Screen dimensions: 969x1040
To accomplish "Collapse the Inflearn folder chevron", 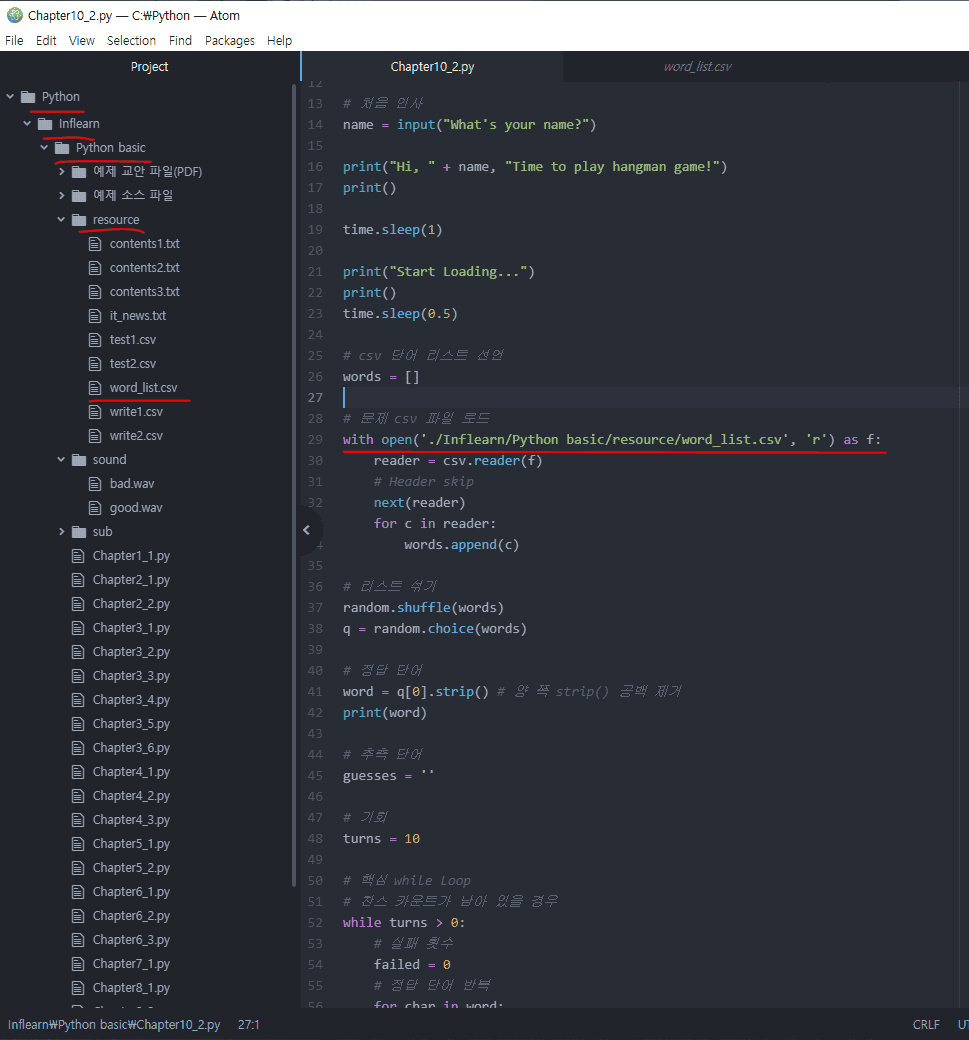I will tap(27, 123).
